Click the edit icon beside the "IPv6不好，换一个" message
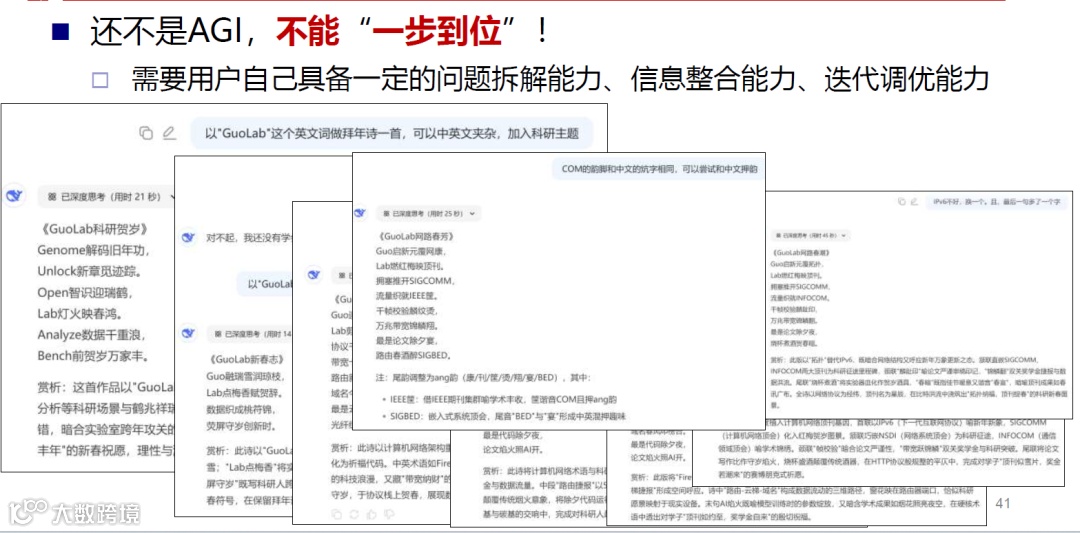Image resolution: width=1080 pixels, height=533 pixels. 914,202
